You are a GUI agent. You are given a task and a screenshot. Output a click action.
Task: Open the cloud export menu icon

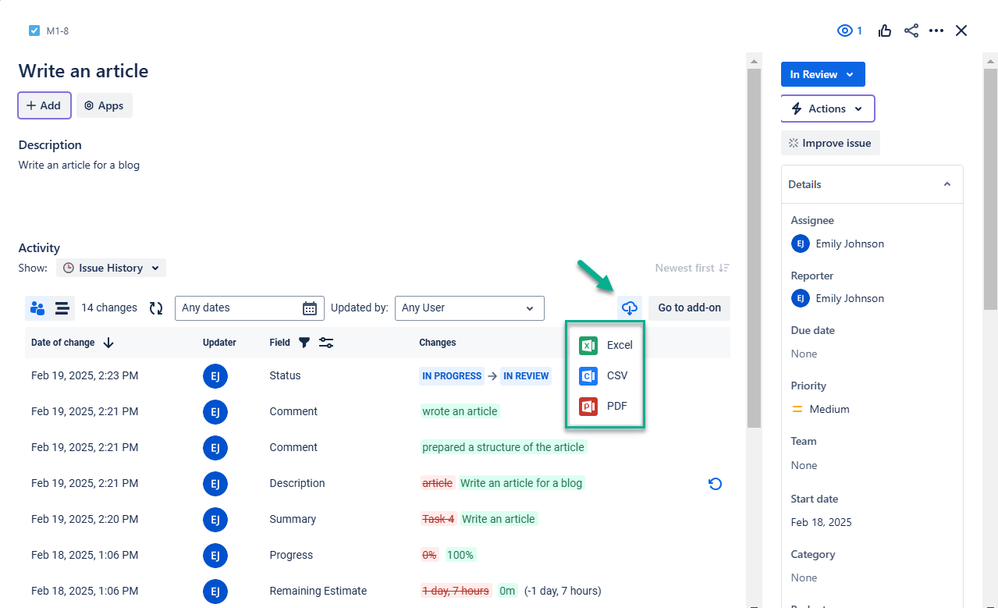pyautogui.click(x=629, y=308)
